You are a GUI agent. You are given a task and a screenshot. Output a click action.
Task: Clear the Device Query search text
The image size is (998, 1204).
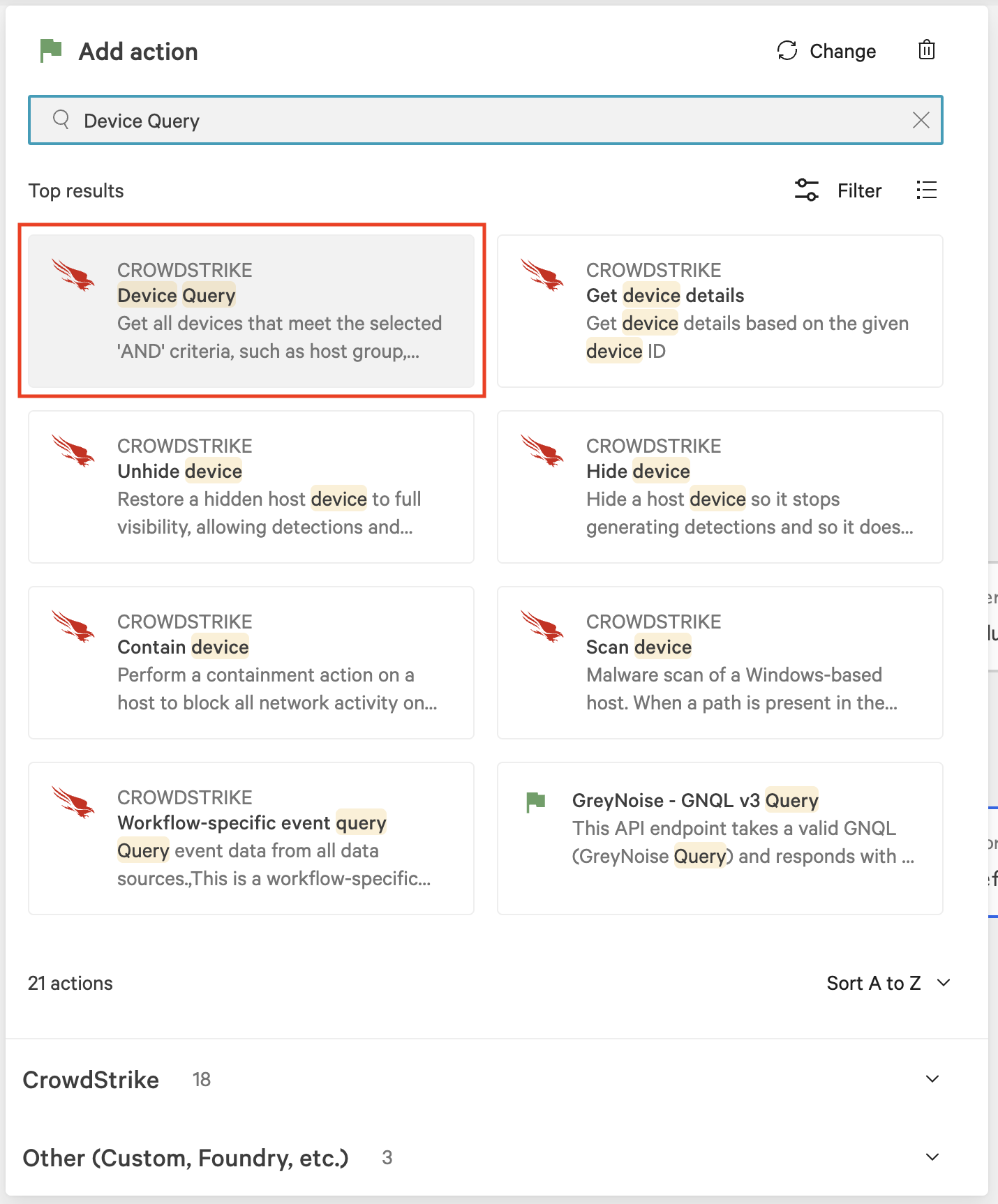921,121
